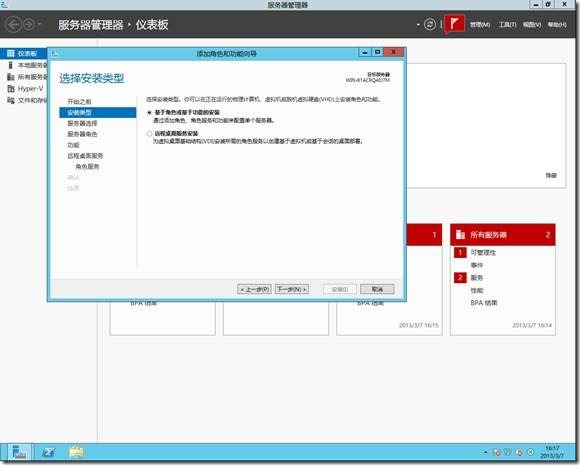Open the 管理(M) menu
The image size is (580, 465).
480,25
